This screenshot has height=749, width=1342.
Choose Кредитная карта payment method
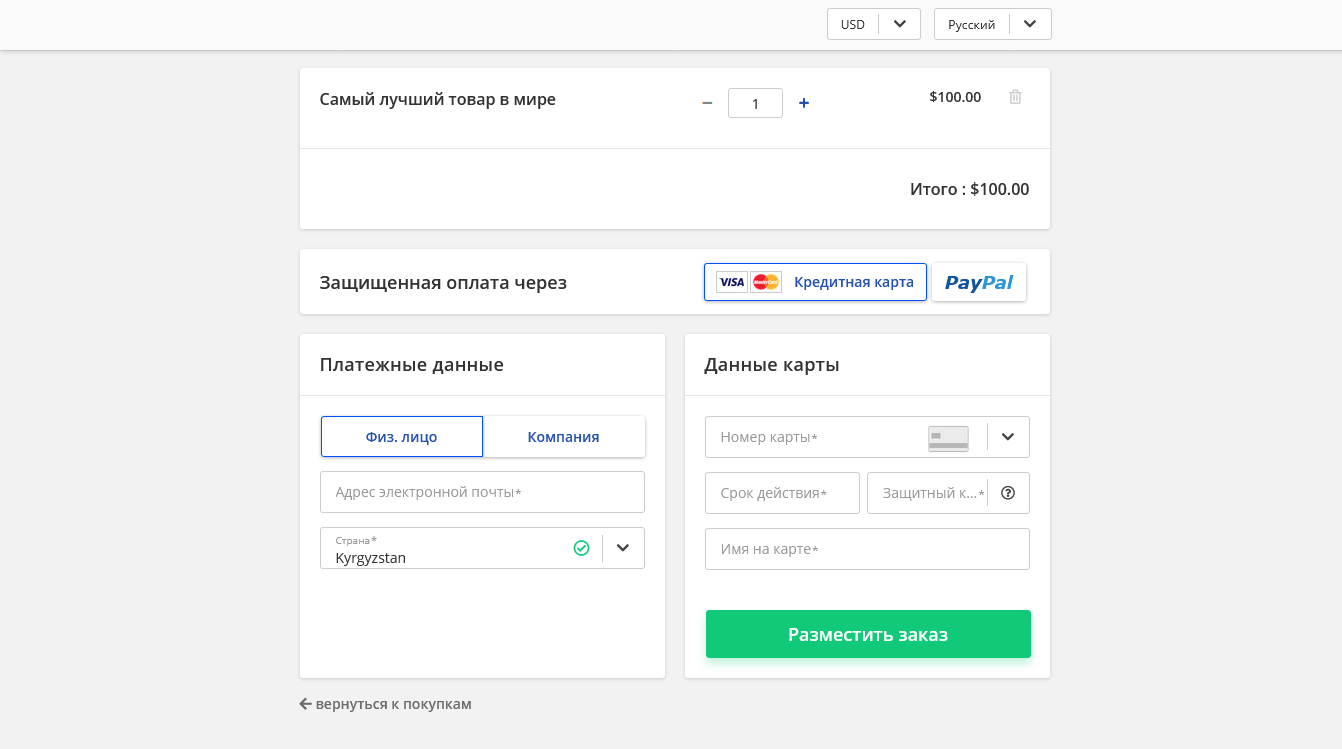853,282
